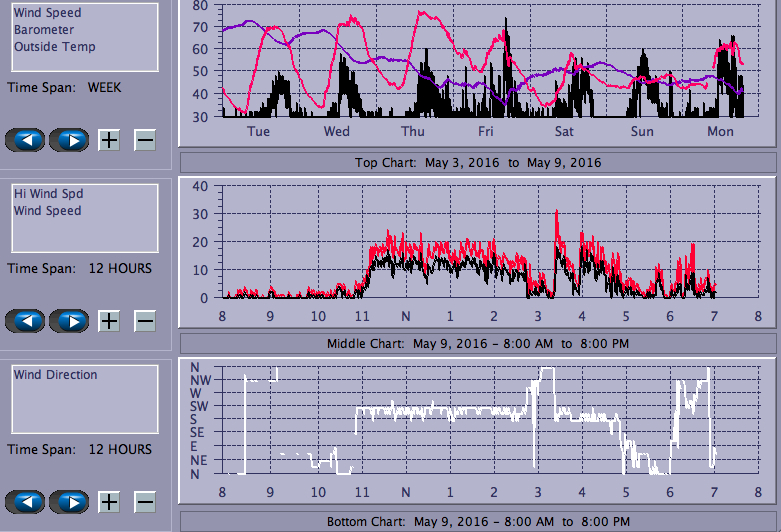Select Wind Speed in the top chart list
The image size is (781, 532).
pyautogui.click(x=48, y=13)
